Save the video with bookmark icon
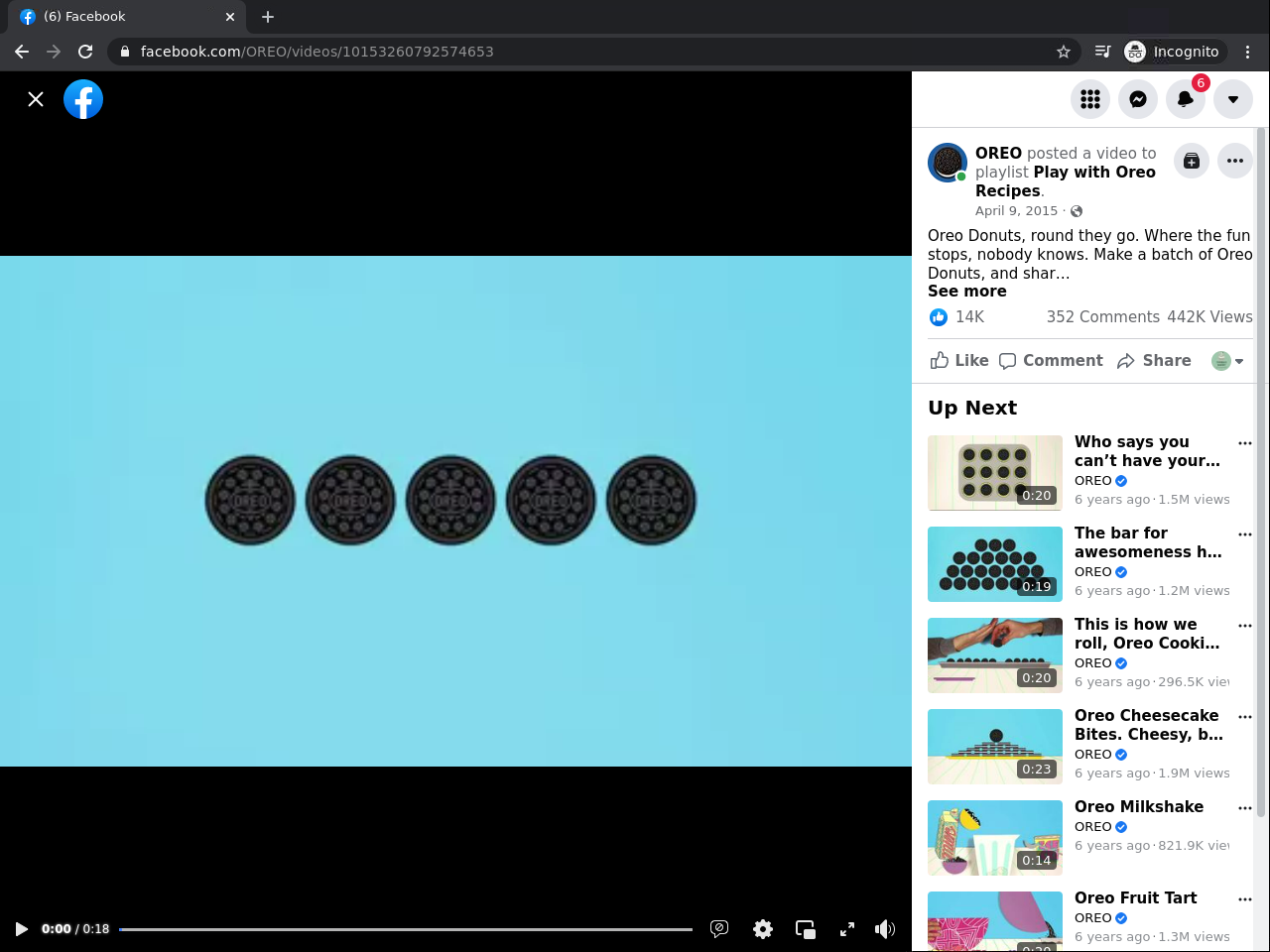The image size is (1270, 952). pos(1192,161)
